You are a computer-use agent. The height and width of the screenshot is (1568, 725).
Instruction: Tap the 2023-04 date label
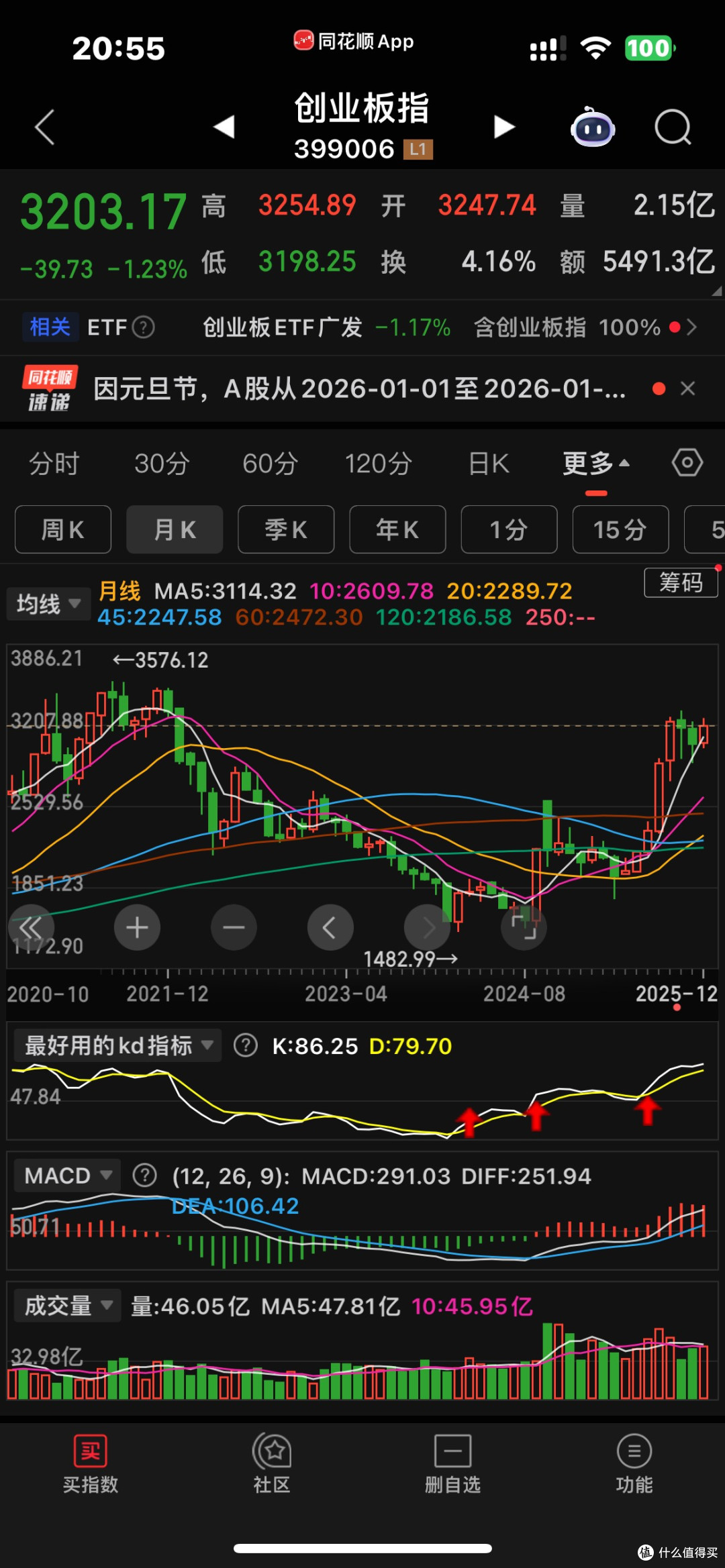click(x=346, y=994)
